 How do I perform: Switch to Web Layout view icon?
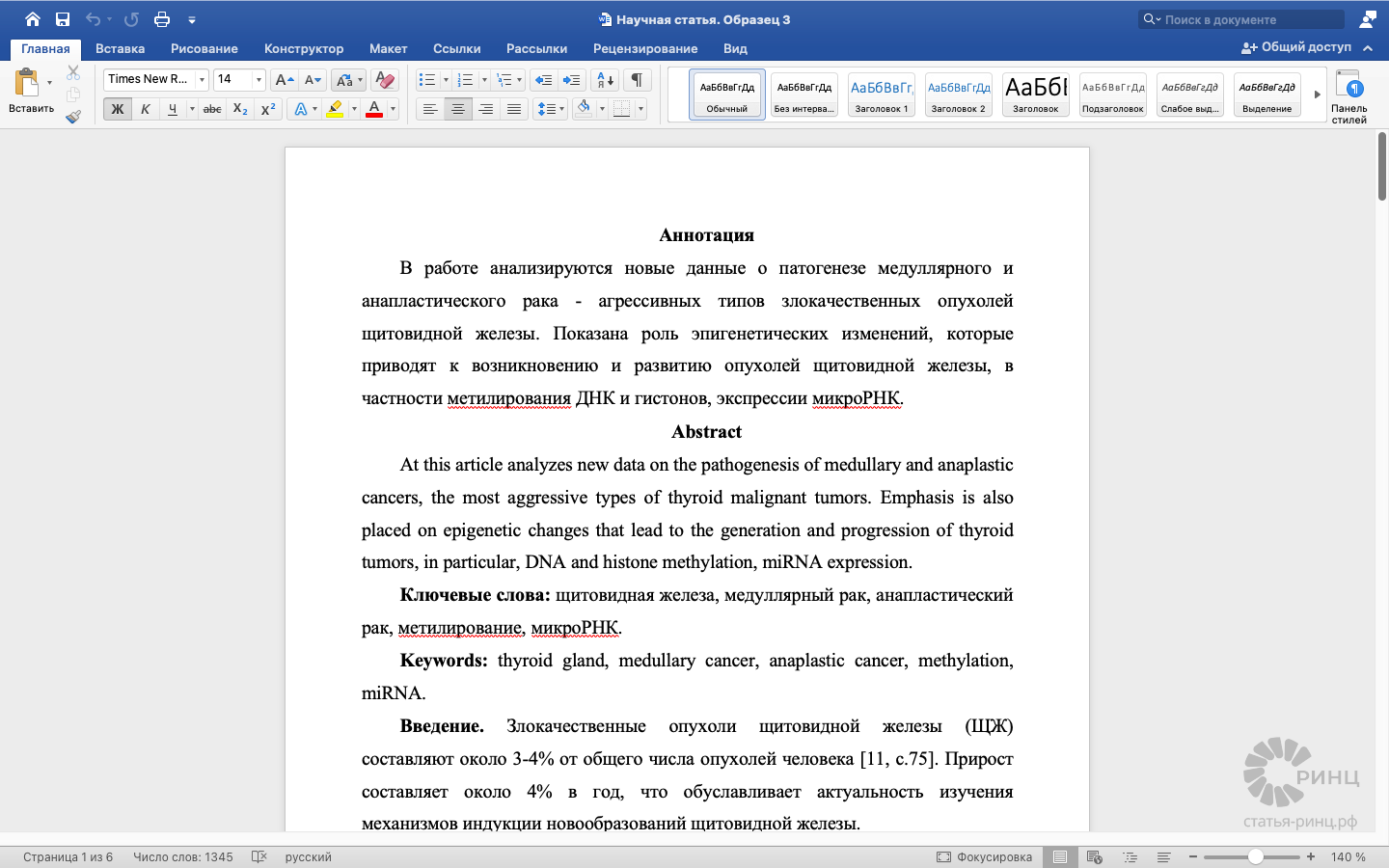pos(1095,856)
